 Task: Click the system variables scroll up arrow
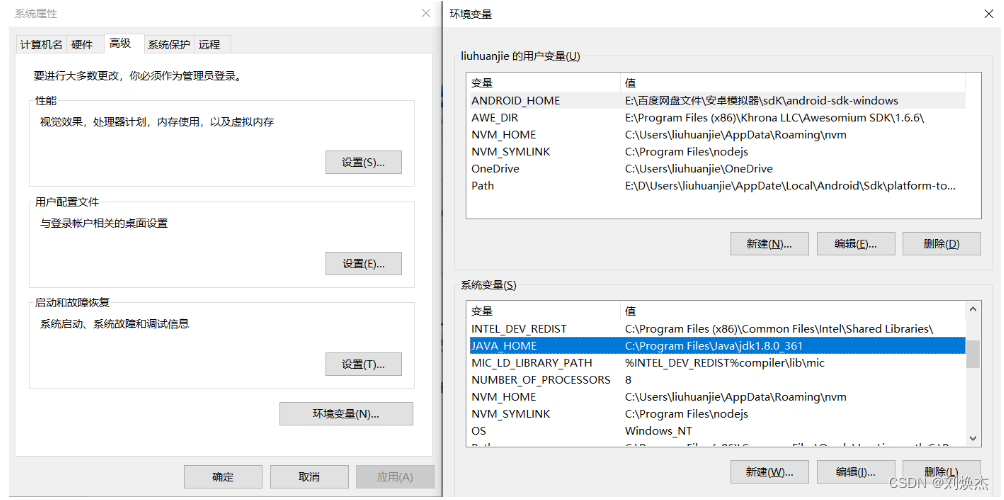[973, 310]
